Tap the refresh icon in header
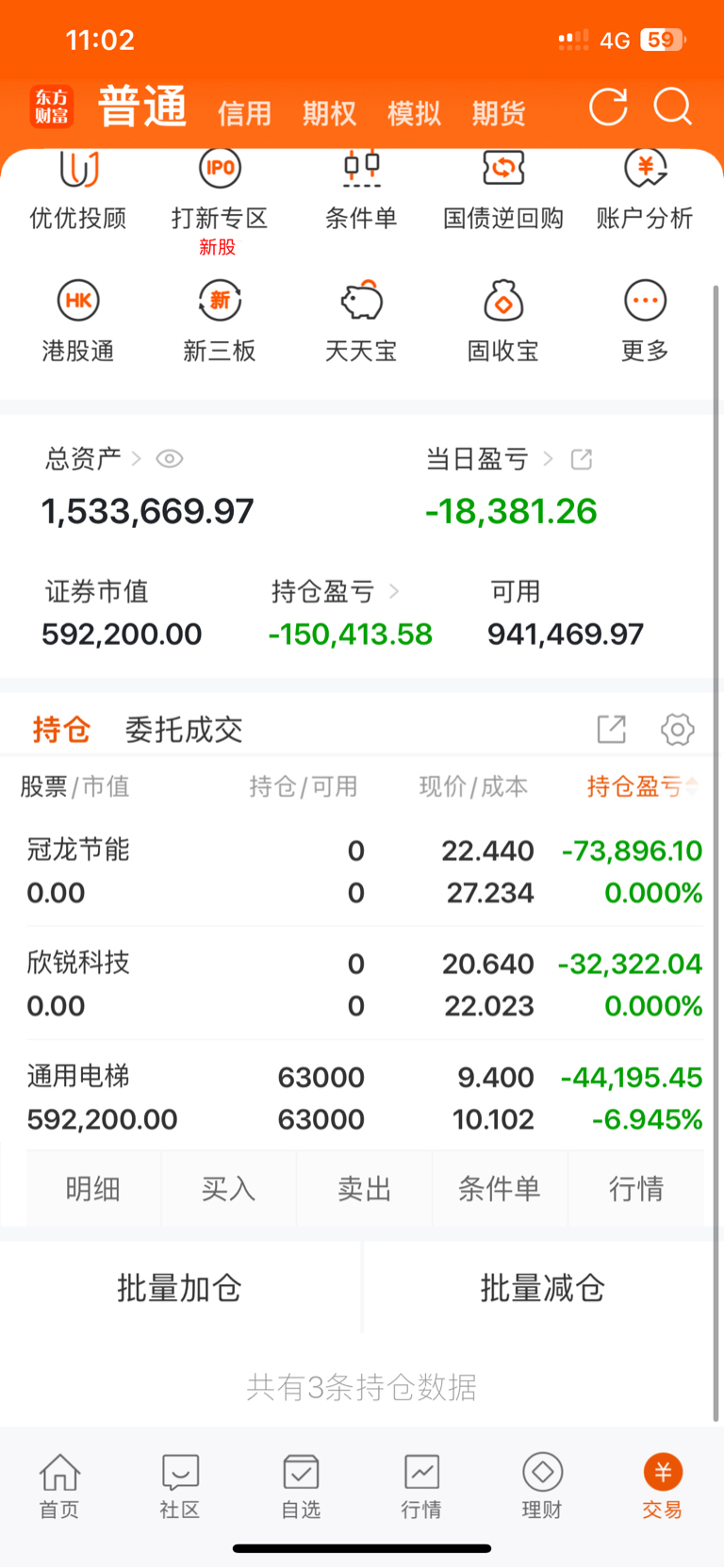 tap(608, 107)
